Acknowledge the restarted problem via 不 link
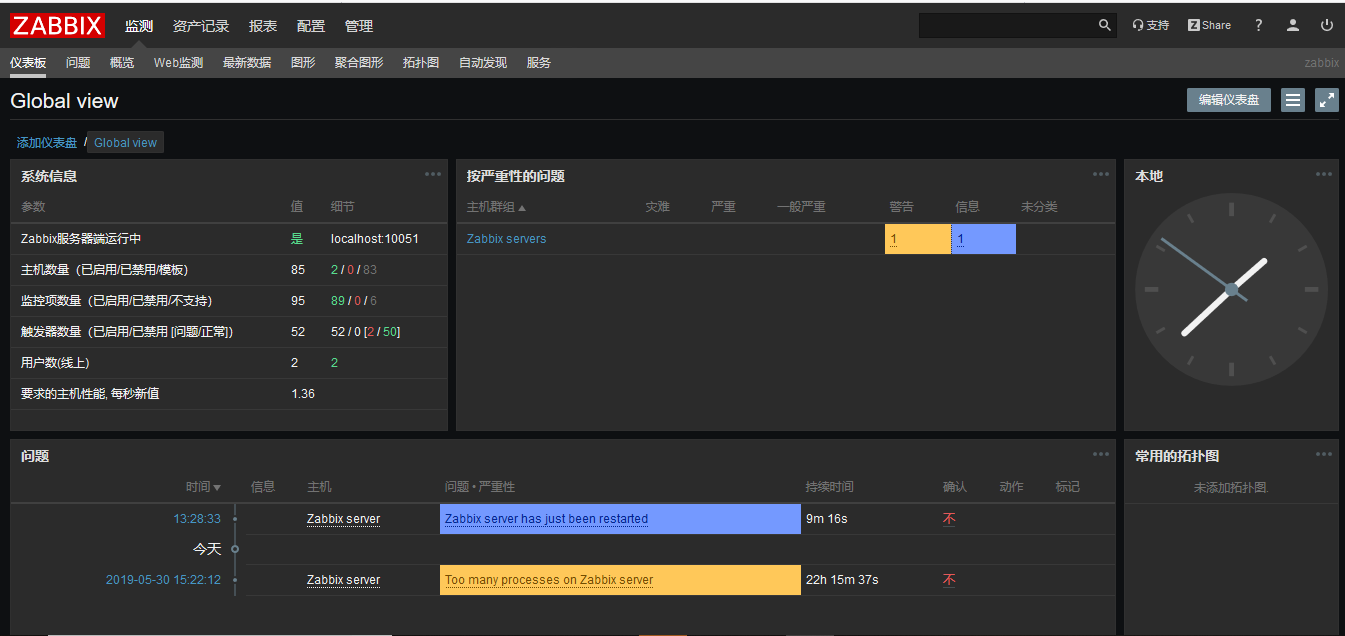Viewport: 1345px width, 636px height. (949, 519)
